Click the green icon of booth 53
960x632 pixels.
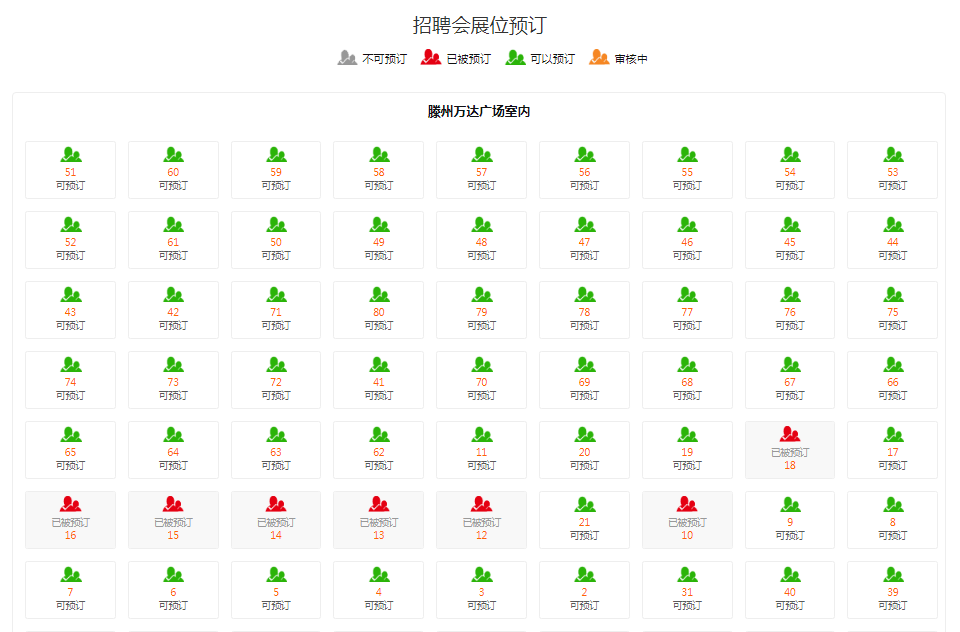coord(894,155)
